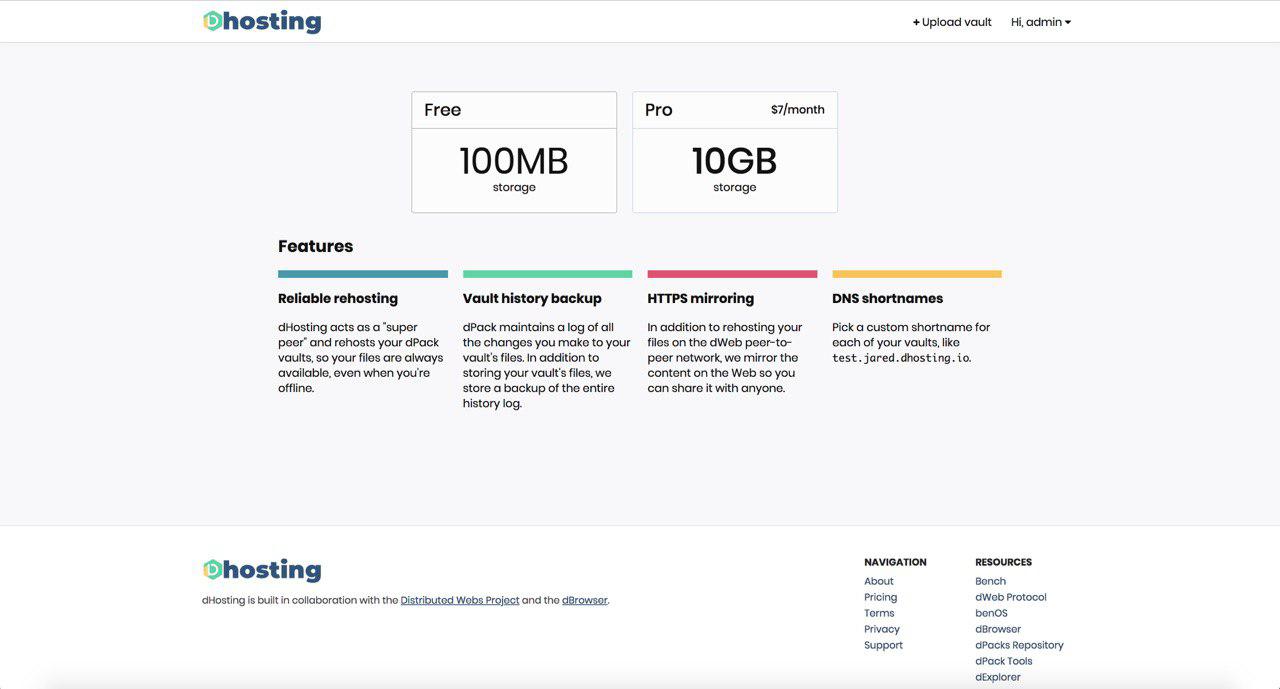Select the Pro 10GB plan card
The image size is (1280, 689).
tap(735, 152)
